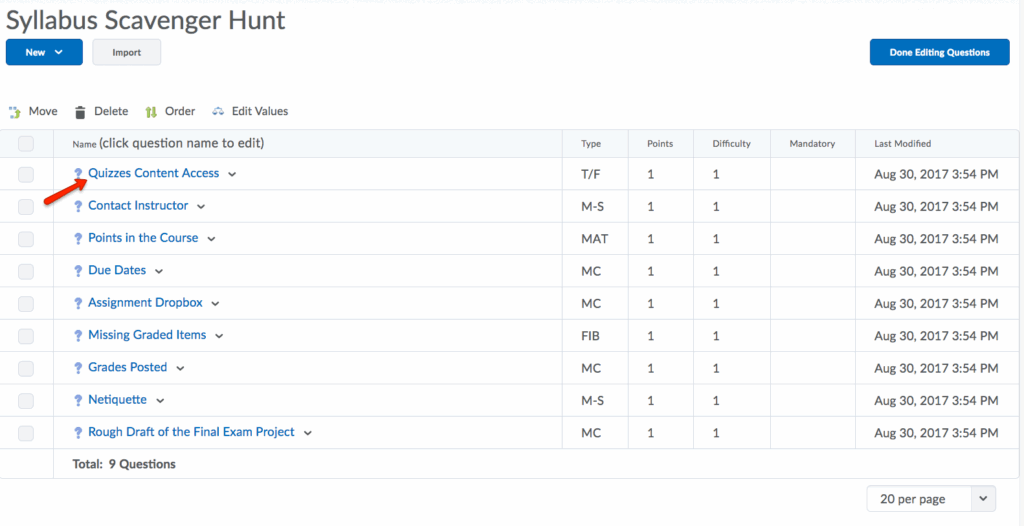Check the box for Rough Draft row
Viewport: 1024px width, 526px height.
pyautogui.click(x=26, y=433)
